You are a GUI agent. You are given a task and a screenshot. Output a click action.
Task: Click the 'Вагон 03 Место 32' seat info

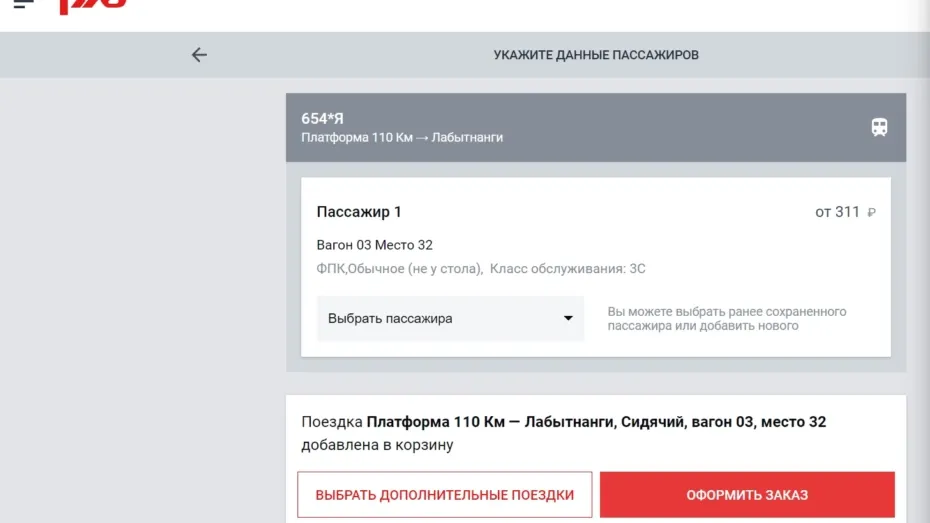coord(375,245)
